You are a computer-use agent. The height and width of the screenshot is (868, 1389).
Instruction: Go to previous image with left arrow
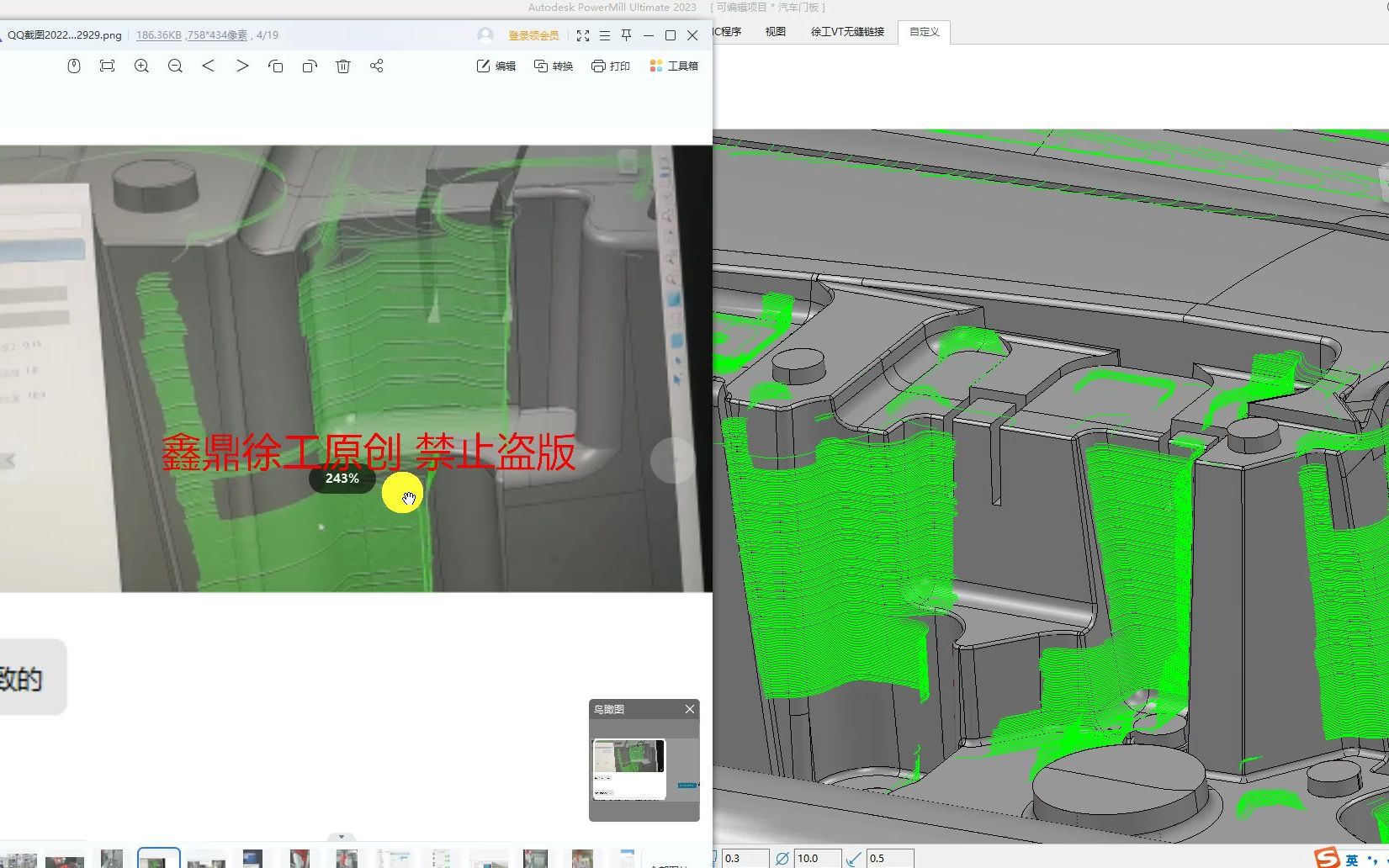(x=209, y=66)
